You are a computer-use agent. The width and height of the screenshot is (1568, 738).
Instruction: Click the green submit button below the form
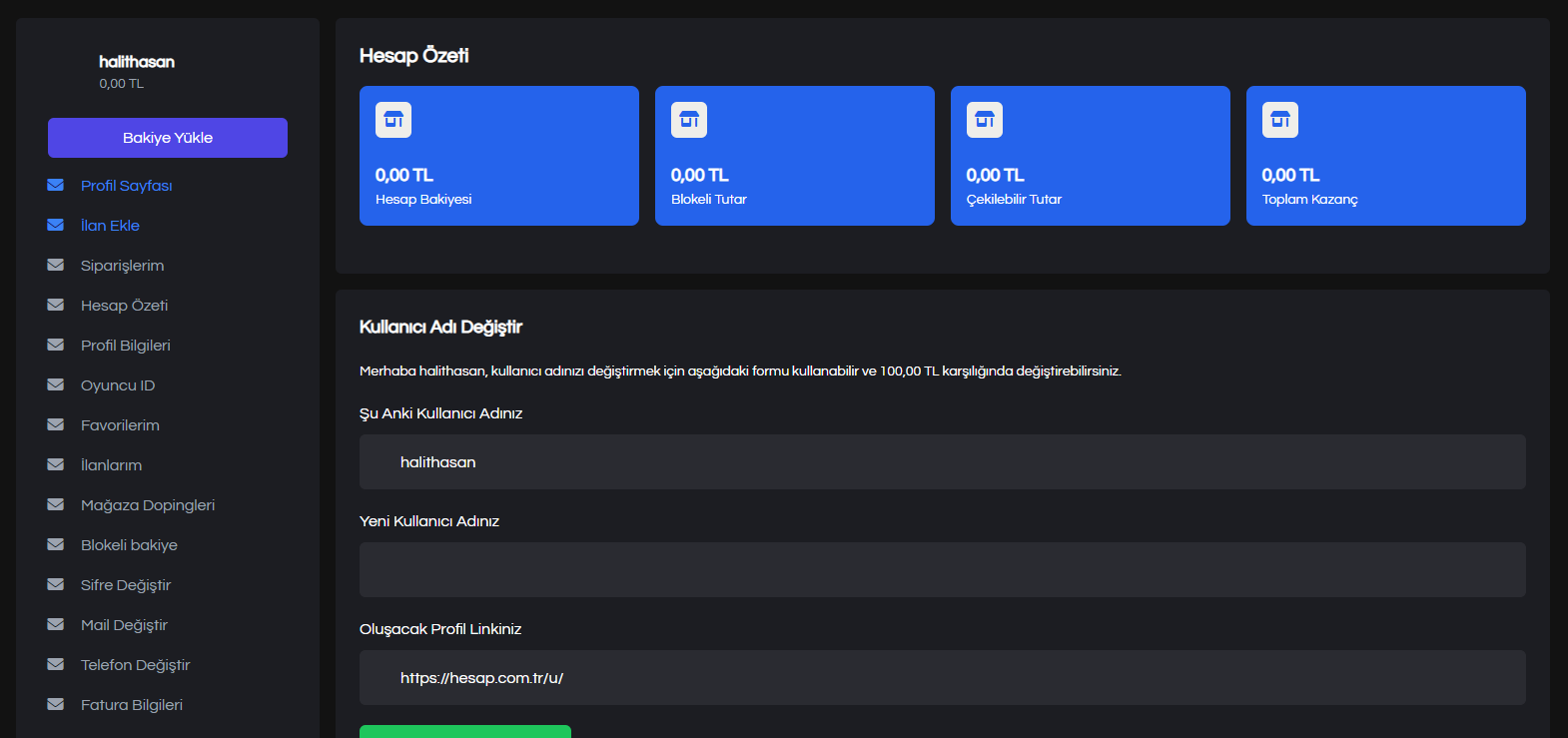(465, 731)
